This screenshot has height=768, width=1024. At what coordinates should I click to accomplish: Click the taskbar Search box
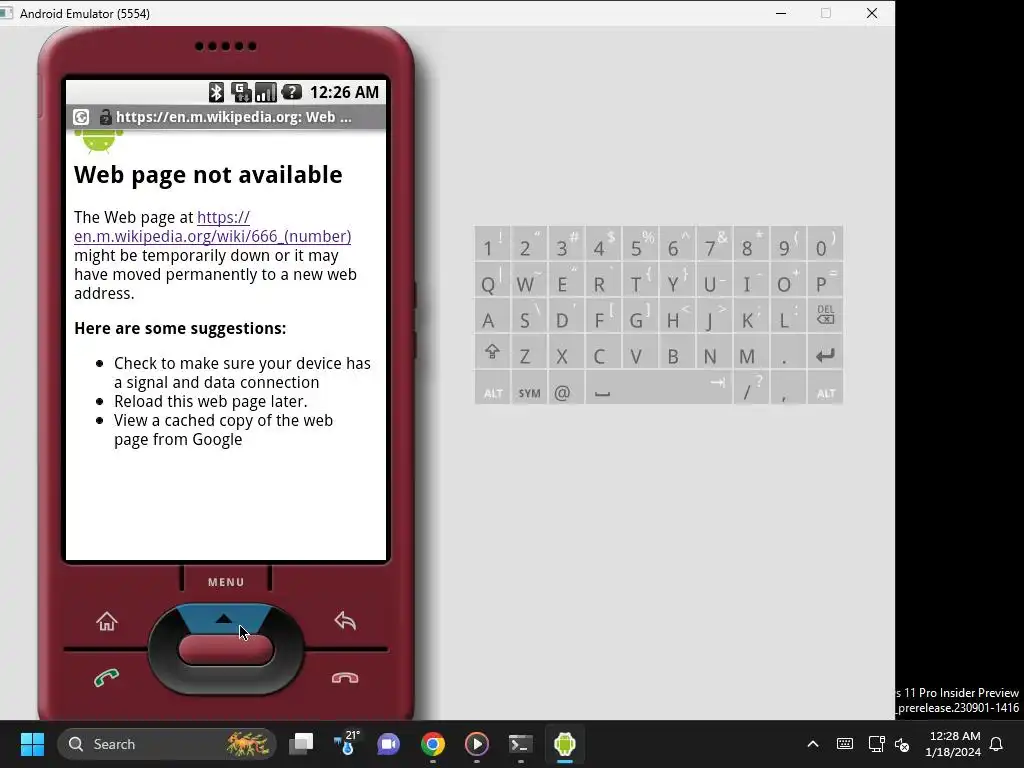167,744
